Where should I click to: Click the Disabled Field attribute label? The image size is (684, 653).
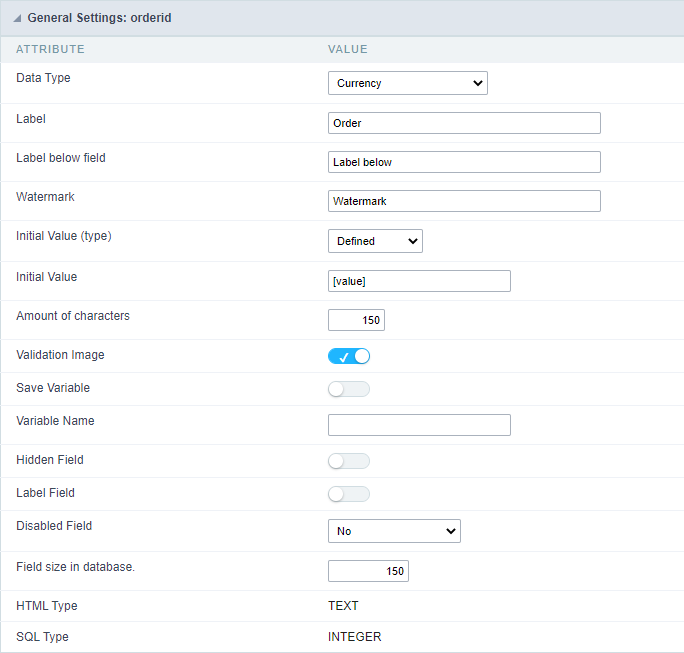click(54, 526)
